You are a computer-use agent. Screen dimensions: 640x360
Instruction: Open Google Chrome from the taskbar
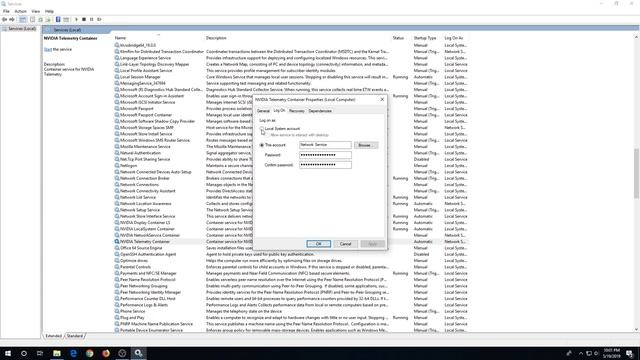tap(90, 353)
